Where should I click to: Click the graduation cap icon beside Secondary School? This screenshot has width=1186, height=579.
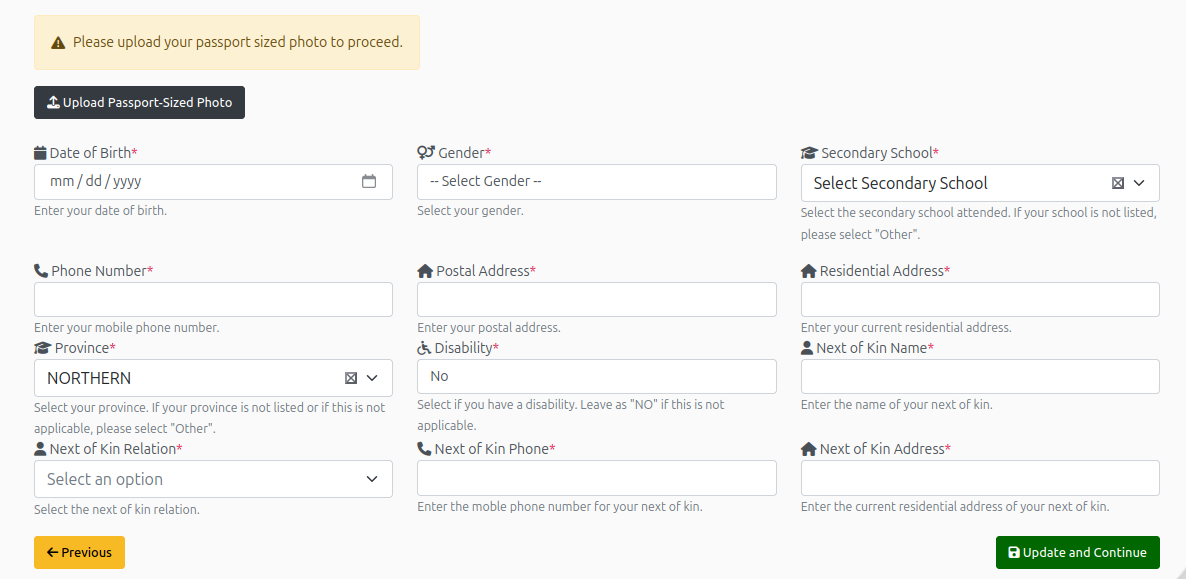[x=809, y=153]
